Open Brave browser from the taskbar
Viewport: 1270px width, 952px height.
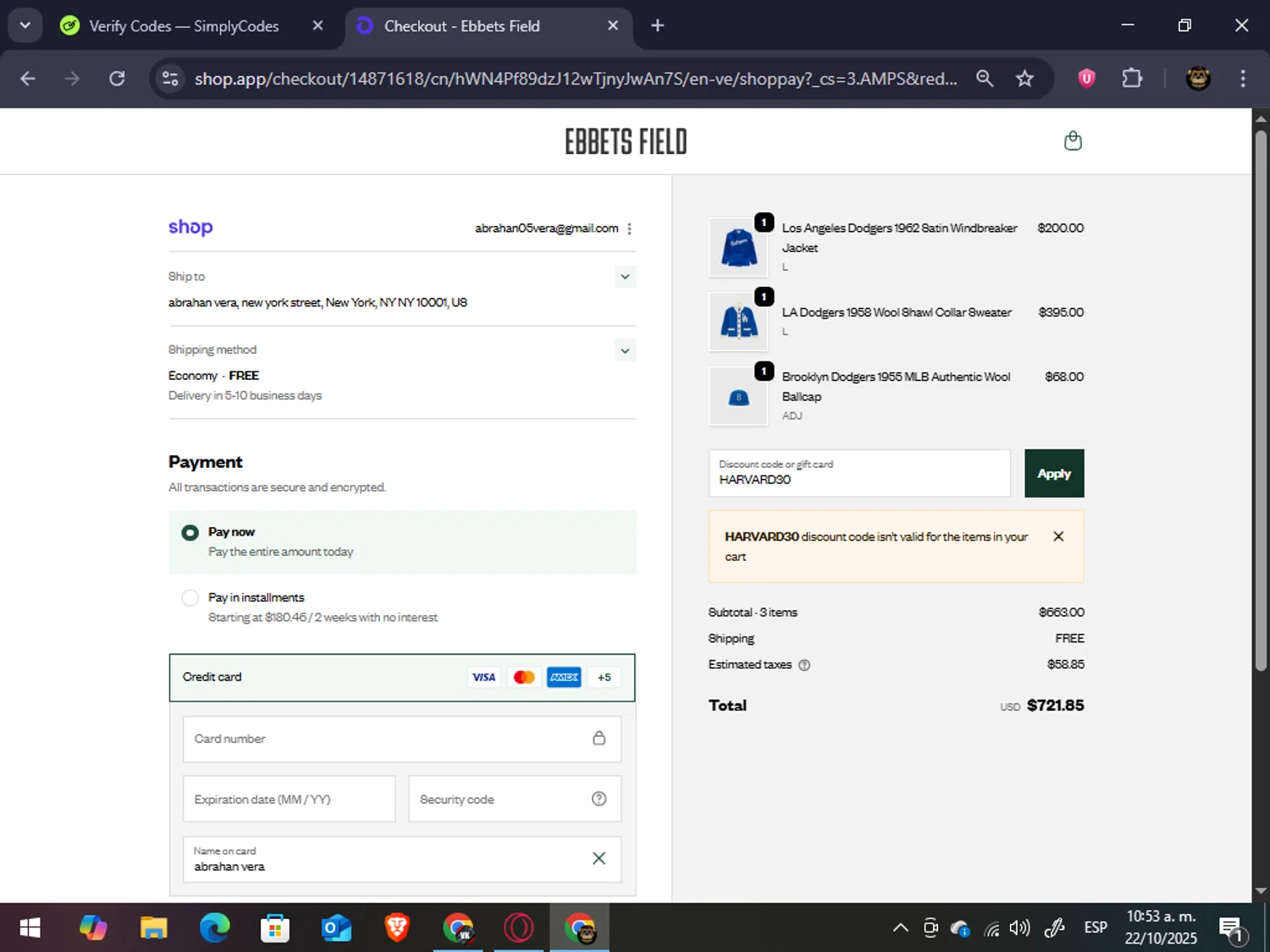click(397, 928)
